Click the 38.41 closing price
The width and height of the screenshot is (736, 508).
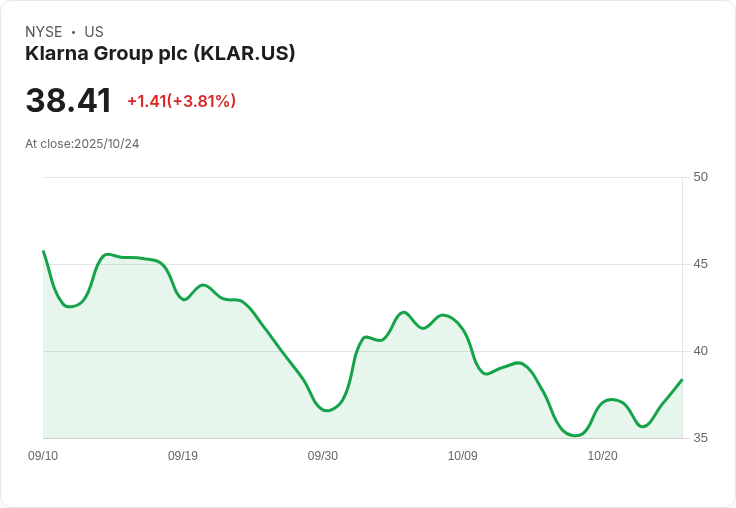pos(68,100)
